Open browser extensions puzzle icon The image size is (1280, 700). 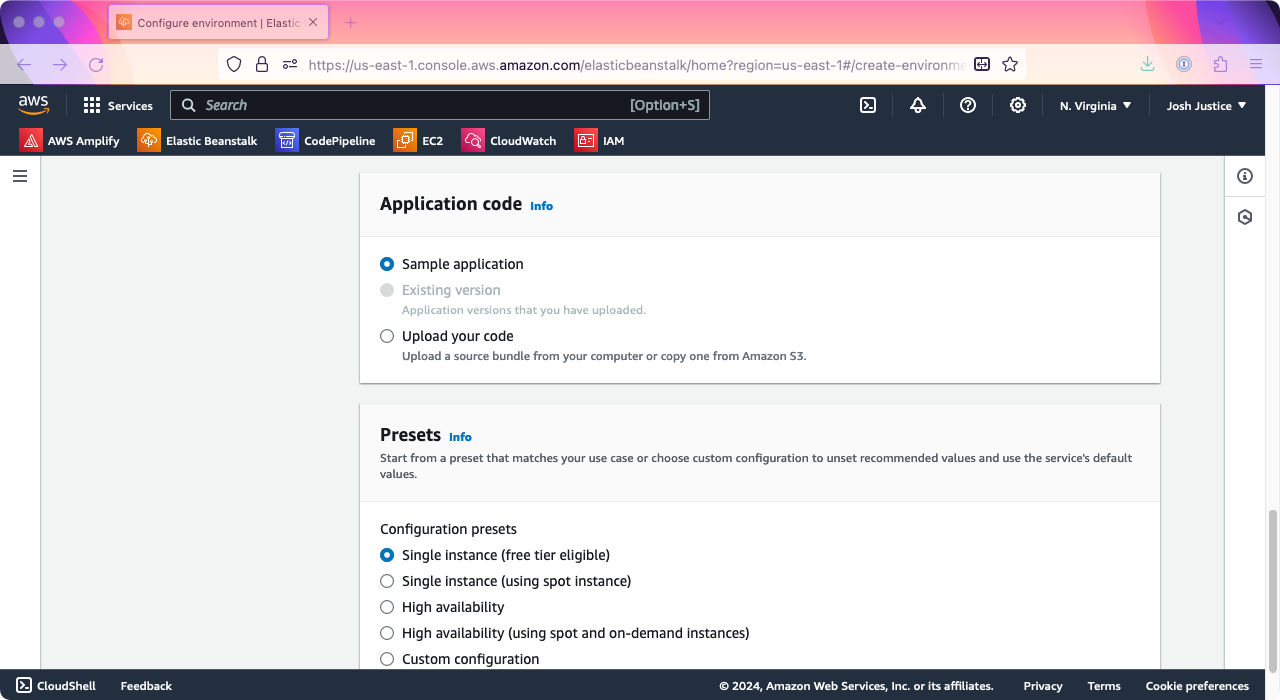pyautogui.click(x=1220, y=64)
